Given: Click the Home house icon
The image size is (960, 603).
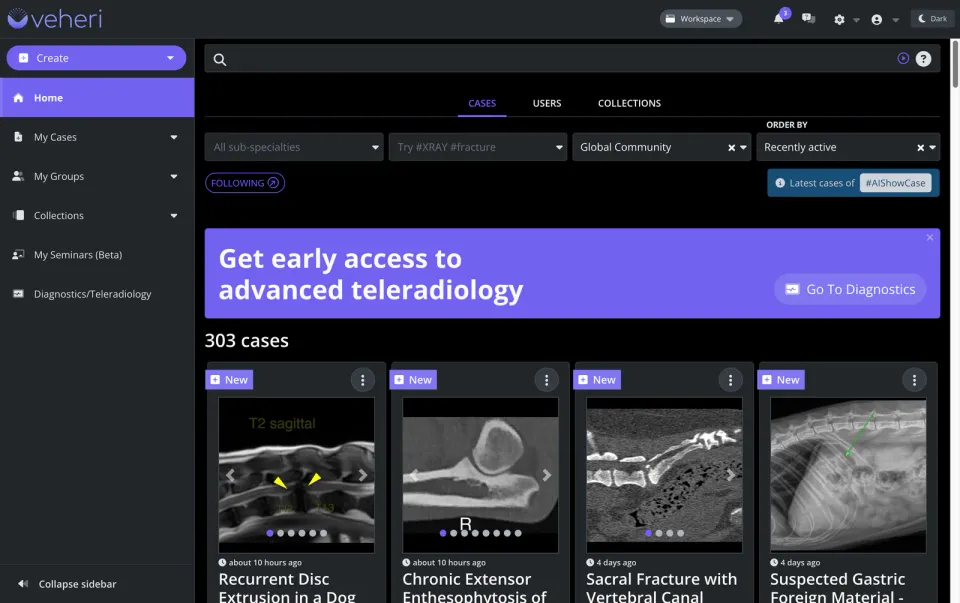Looking at the screenshot, I should [x=18, y=98].
